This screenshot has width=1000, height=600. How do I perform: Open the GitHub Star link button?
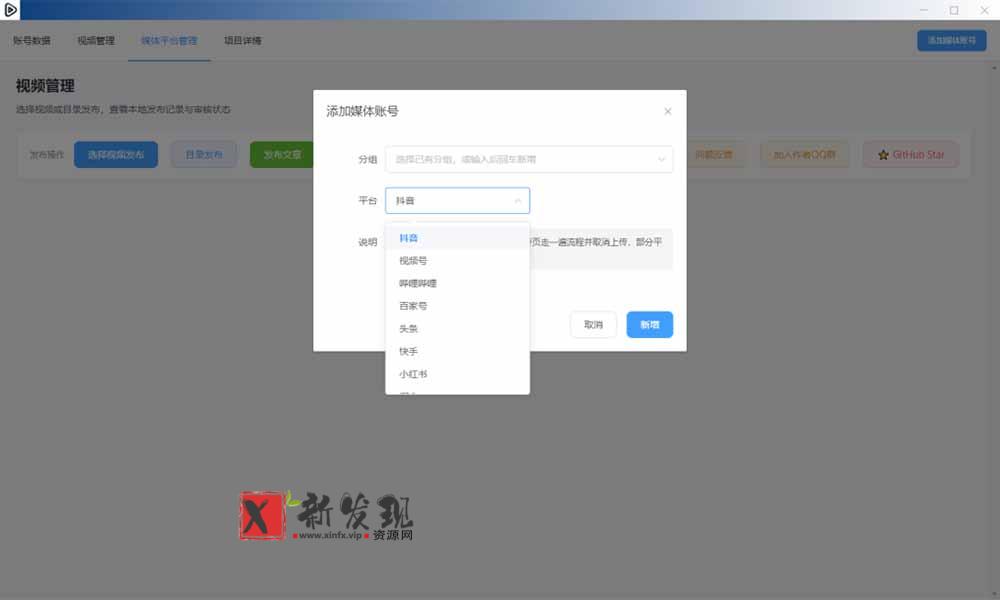pyautogui.click(x=910, y=155)
